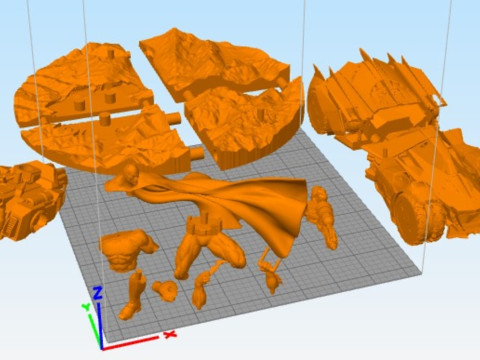Select the terrain base piece with three pegs
Image resolution: width=480 pixels, height=360 pixels.
click(x=82, y=82)
